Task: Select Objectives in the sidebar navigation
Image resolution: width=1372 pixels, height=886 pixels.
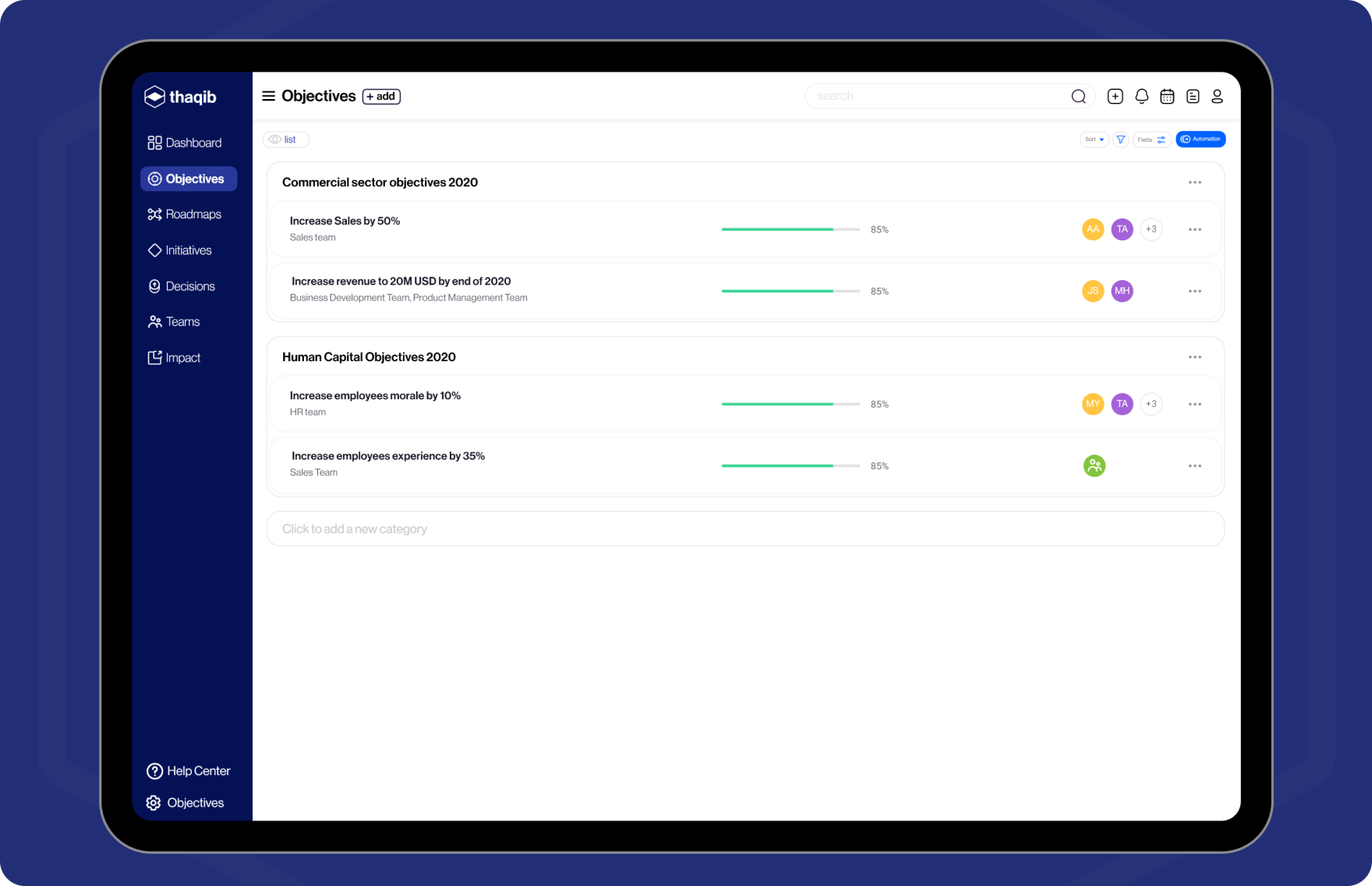Action: [189, 179]
